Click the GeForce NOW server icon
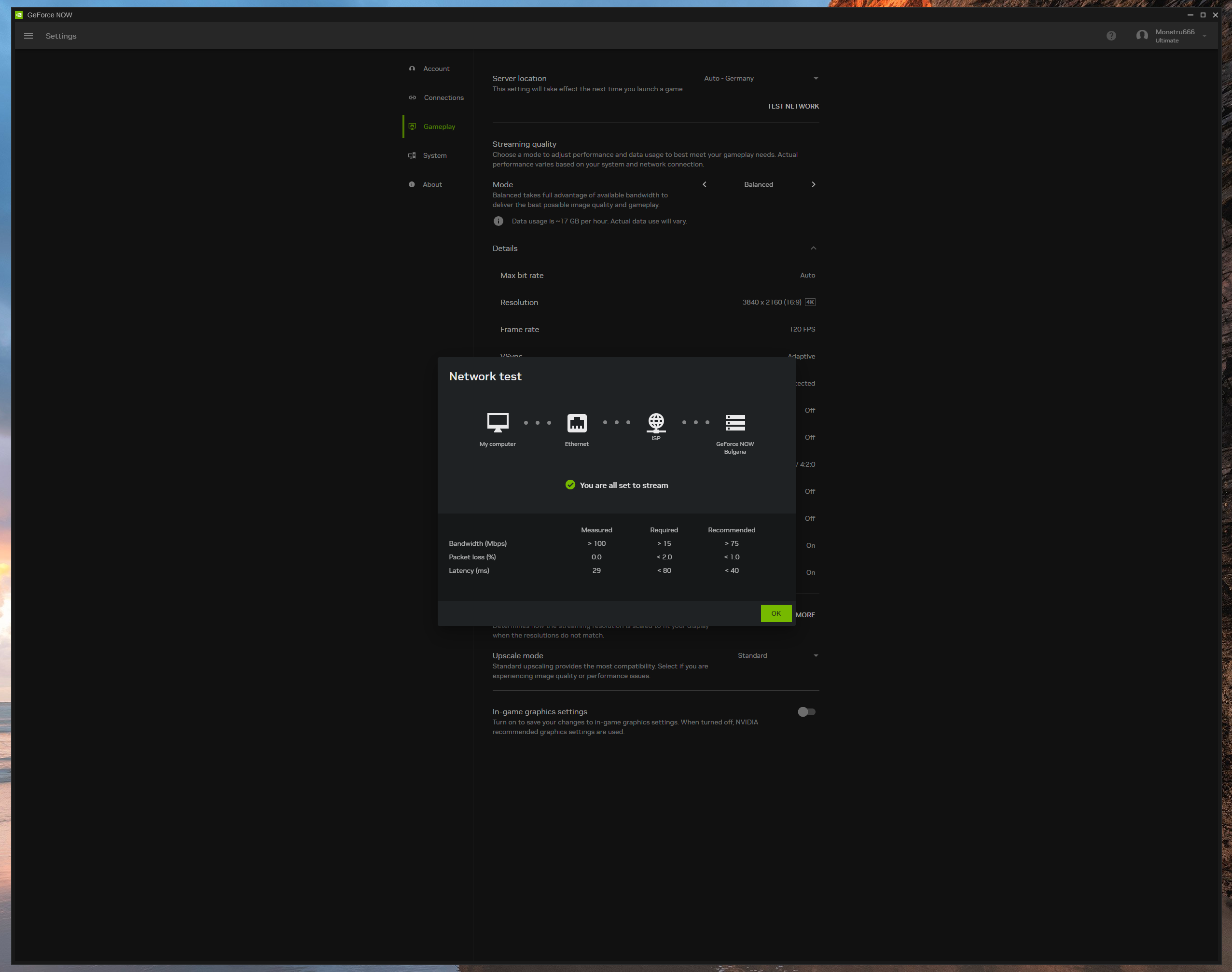 pyautogui.click(x=734, y=422)
